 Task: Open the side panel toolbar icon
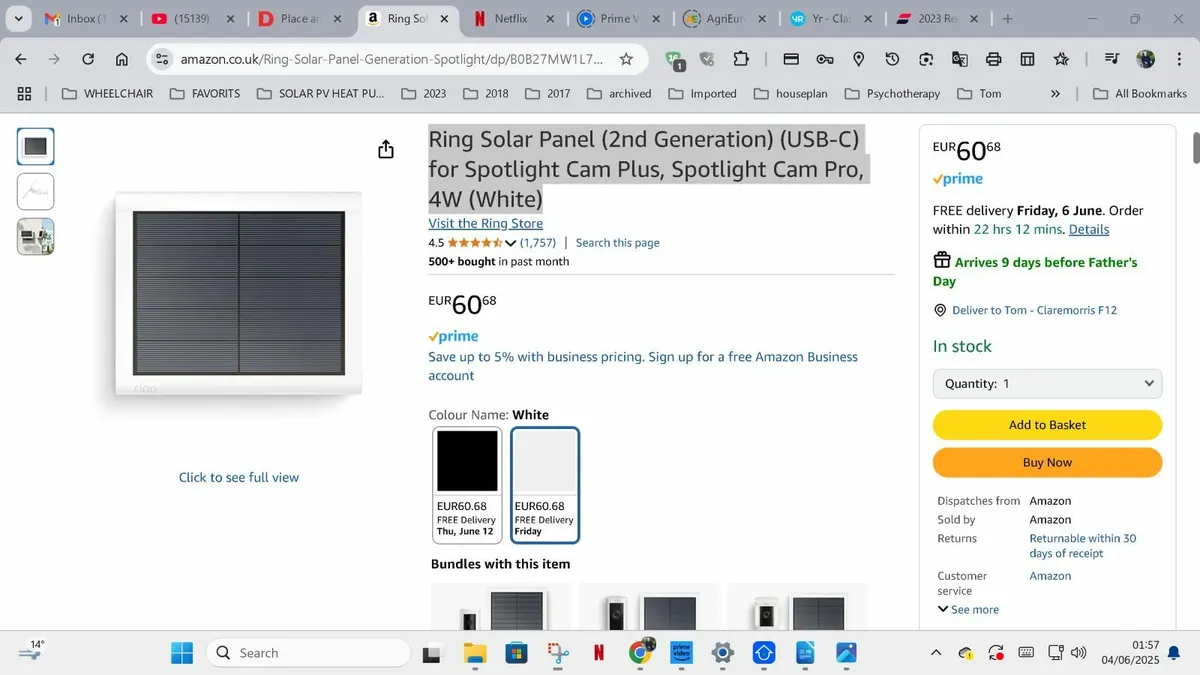(1027, 59)
